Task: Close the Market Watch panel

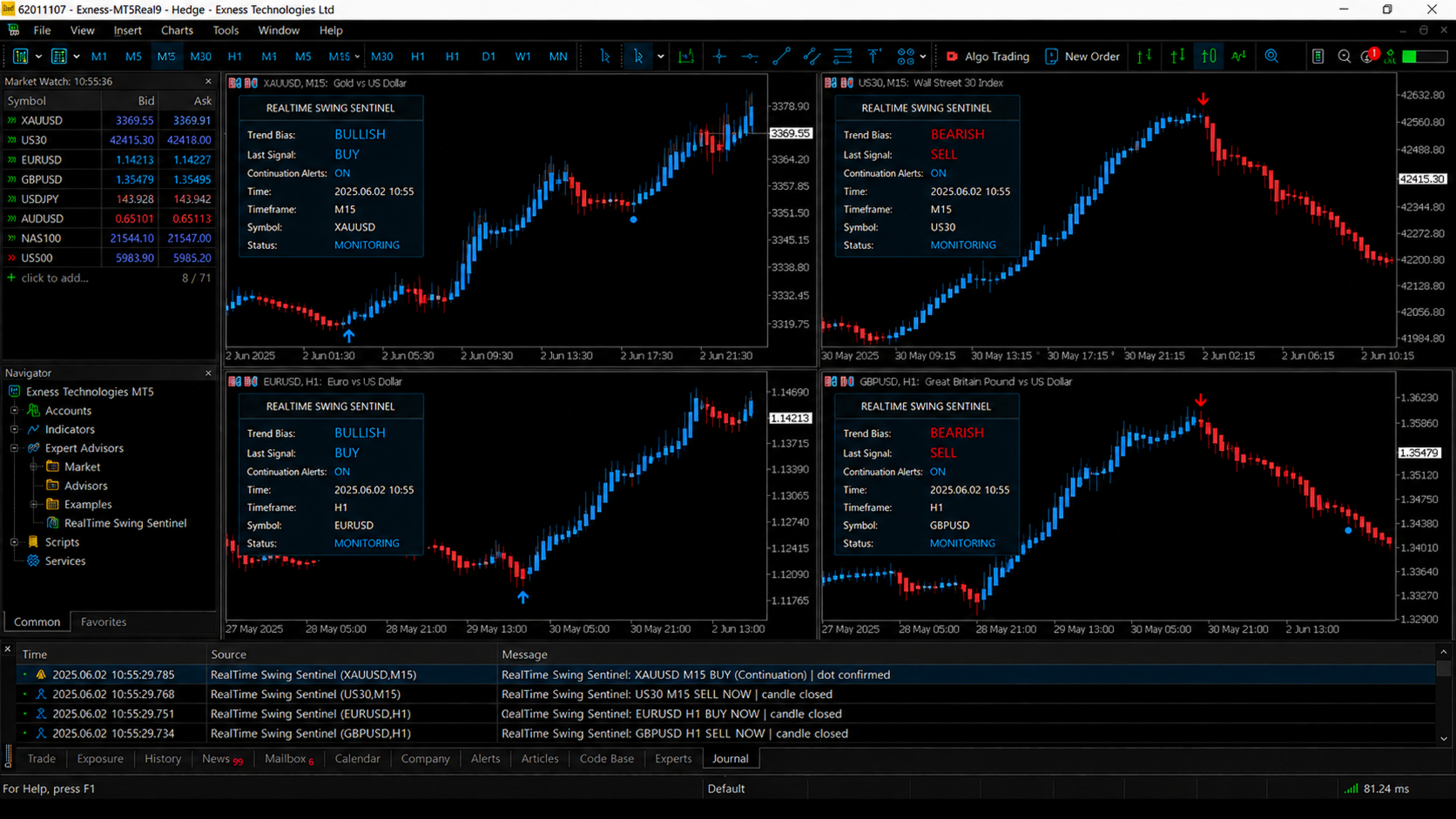Action: 208,81
